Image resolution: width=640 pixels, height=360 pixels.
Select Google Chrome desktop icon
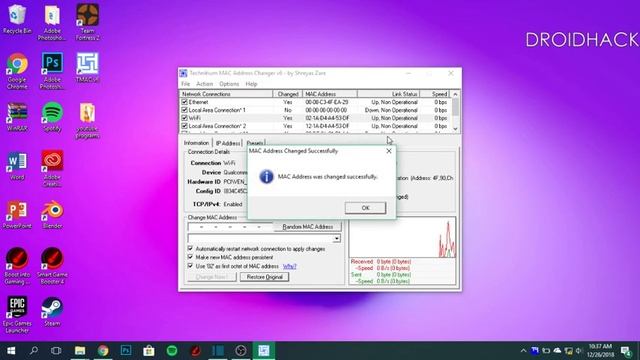(17, 71)
